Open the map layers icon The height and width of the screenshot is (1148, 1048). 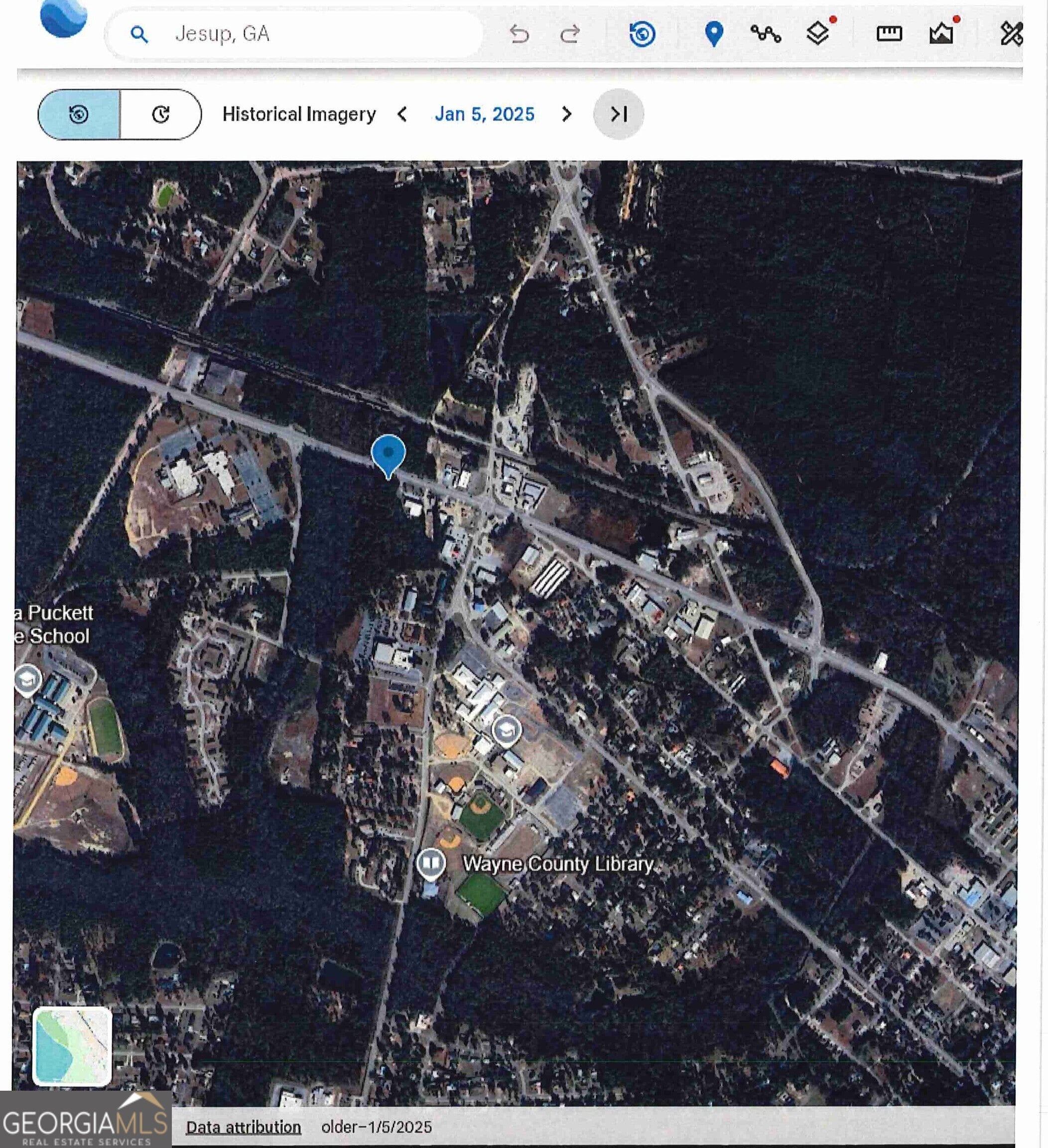818,33
